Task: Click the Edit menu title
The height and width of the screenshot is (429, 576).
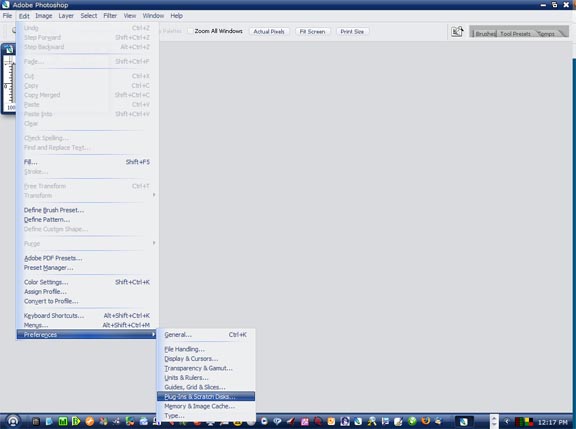Action: click(24, 16)
